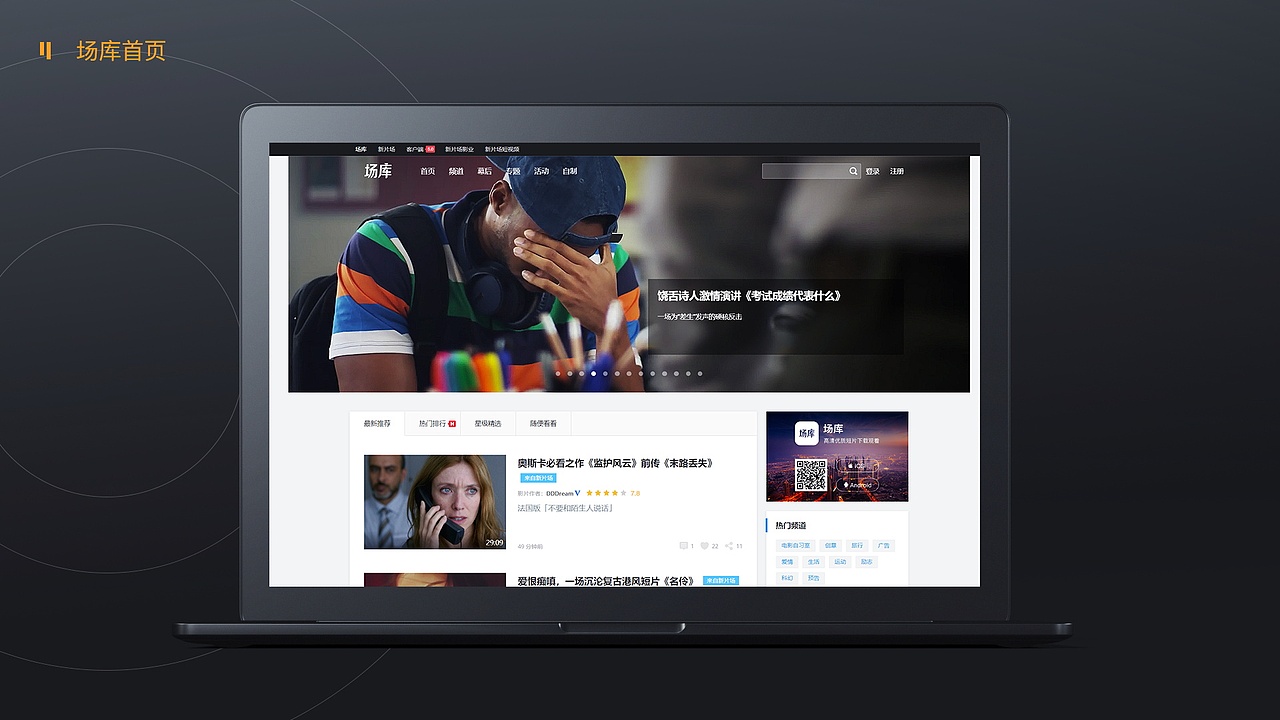Click 新片场 in the top black bar
1280x720 pixels.
[386, 149]
